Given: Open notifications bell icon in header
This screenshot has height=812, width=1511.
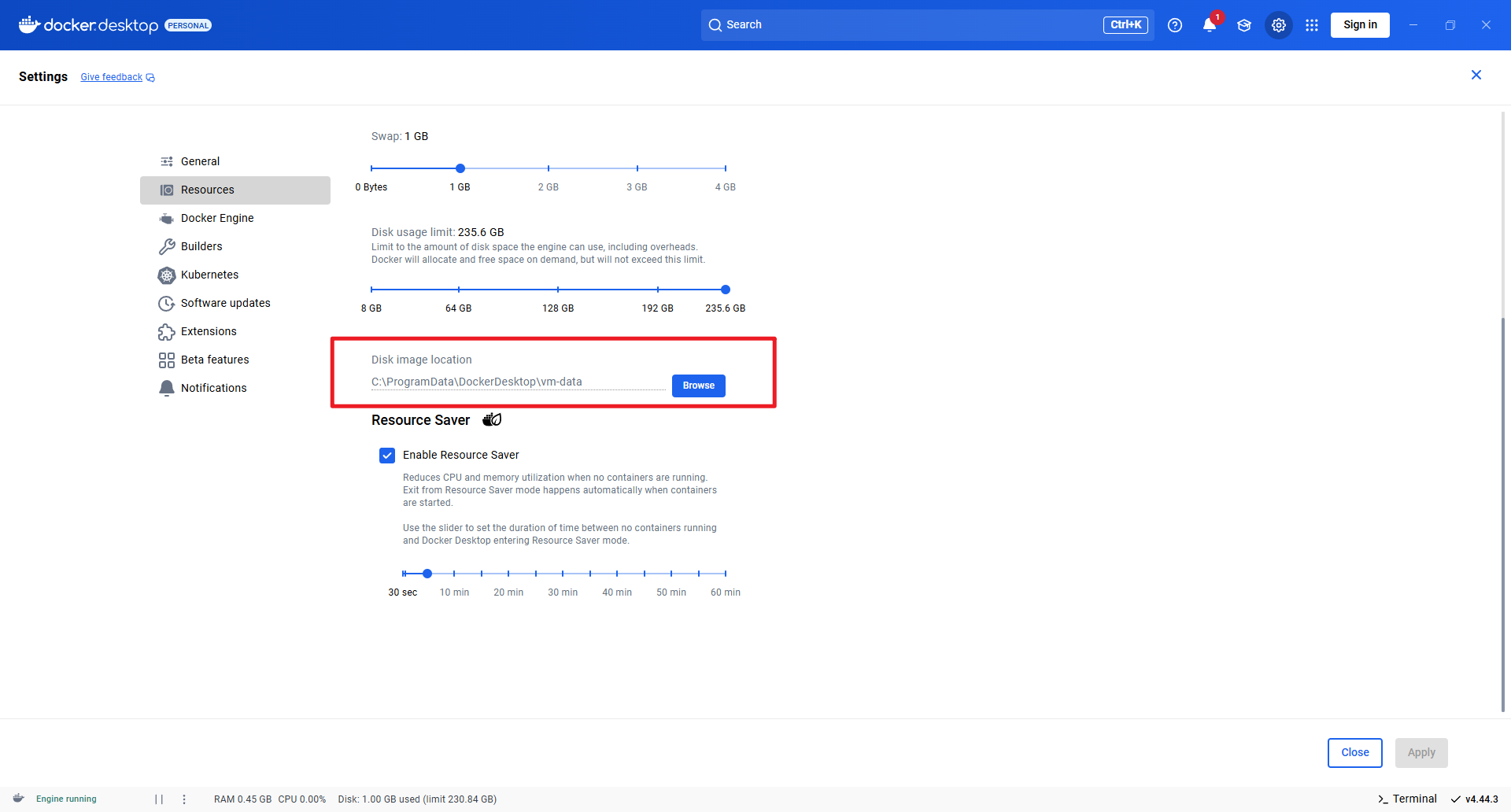Looking at the screenshot, I should (x=1210, y=25).
